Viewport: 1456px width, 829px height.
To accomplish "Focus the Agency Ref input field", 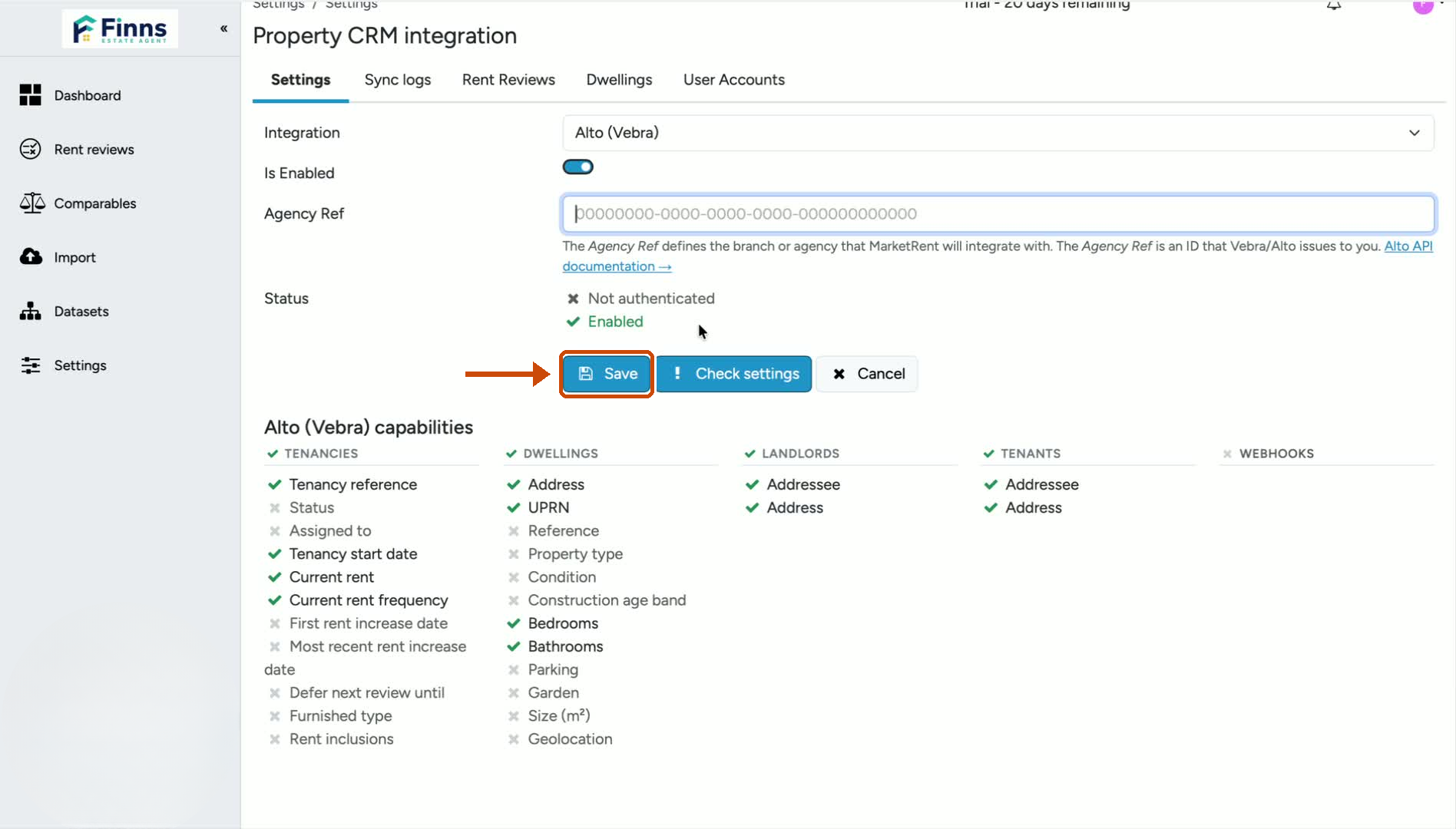I will pos(998,214).
